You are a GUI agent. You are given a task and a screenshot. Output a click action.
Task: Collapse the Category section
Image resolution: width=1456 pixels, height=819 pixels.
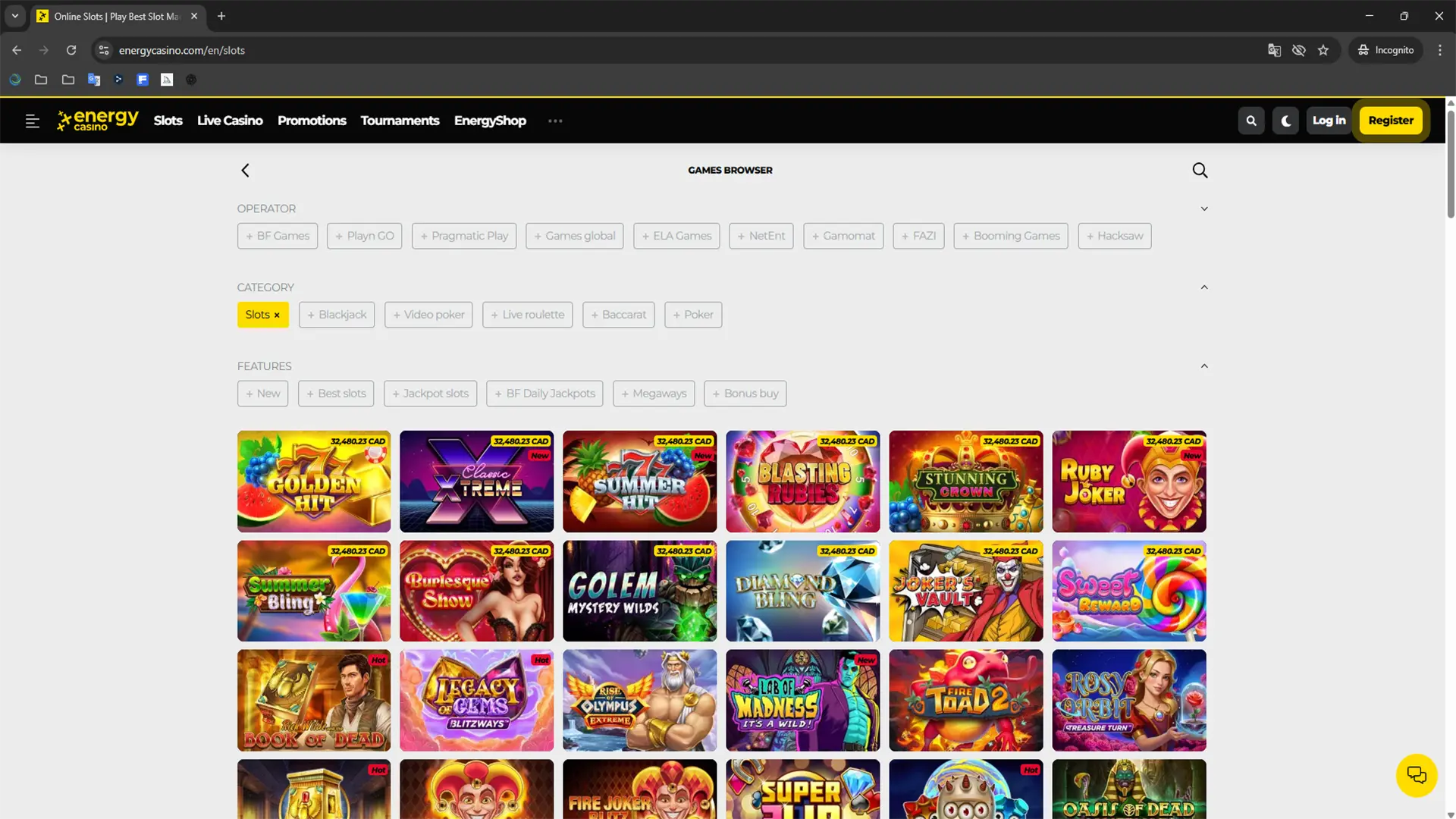click(x=1204, y=287)
